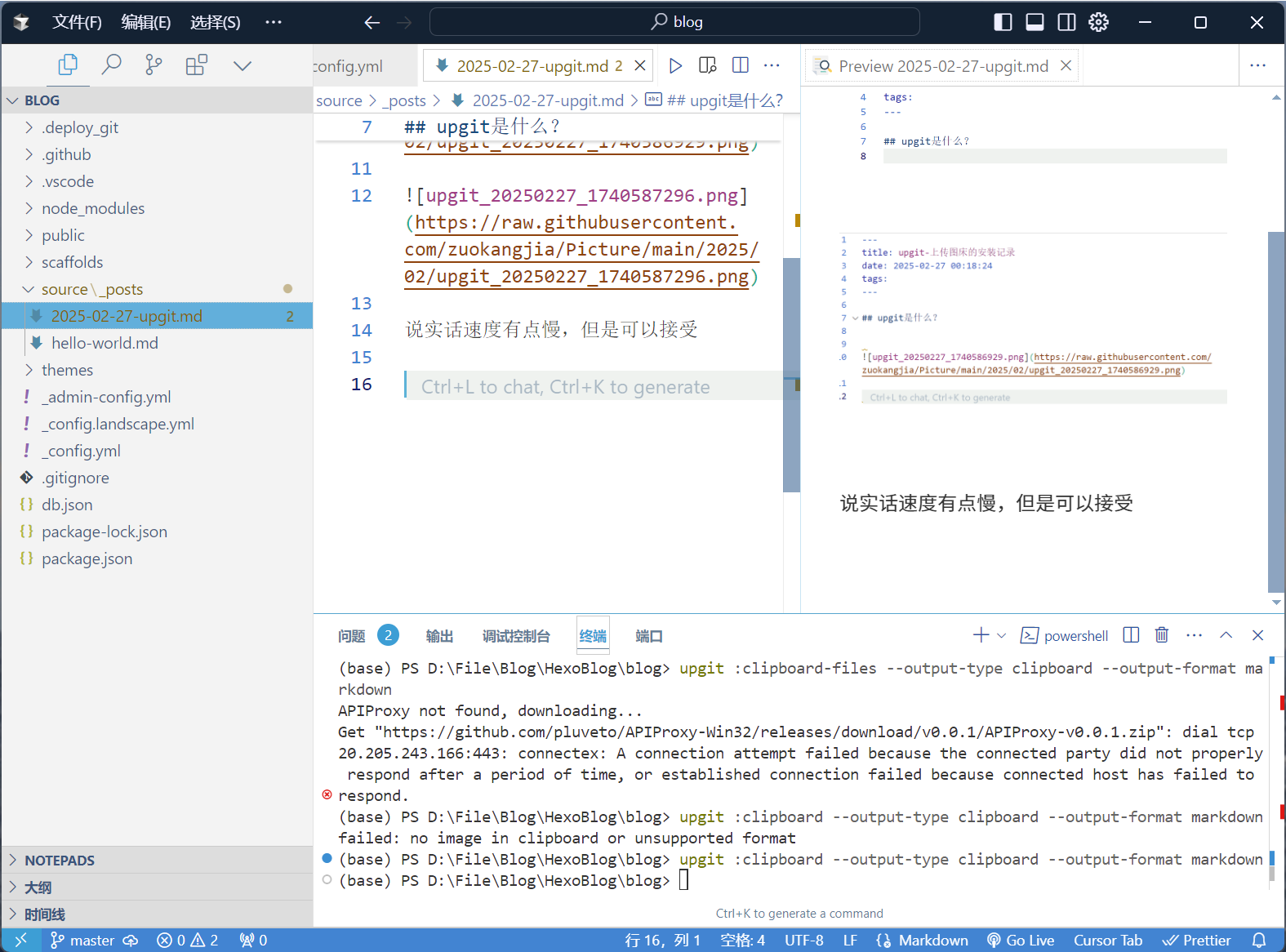1286x952 pixels.
Task: Expand the node_modules folder
Action: point(157,208)
